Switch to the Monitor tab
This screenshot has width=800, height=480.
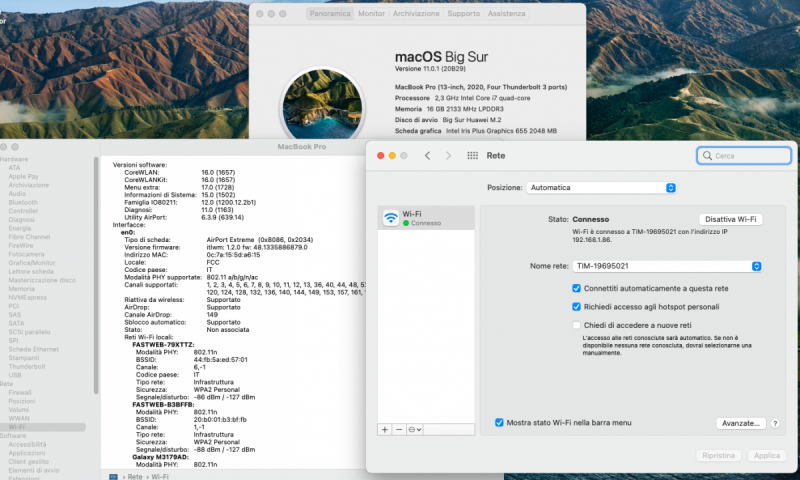pyautogui.click(x=371, y=14)
